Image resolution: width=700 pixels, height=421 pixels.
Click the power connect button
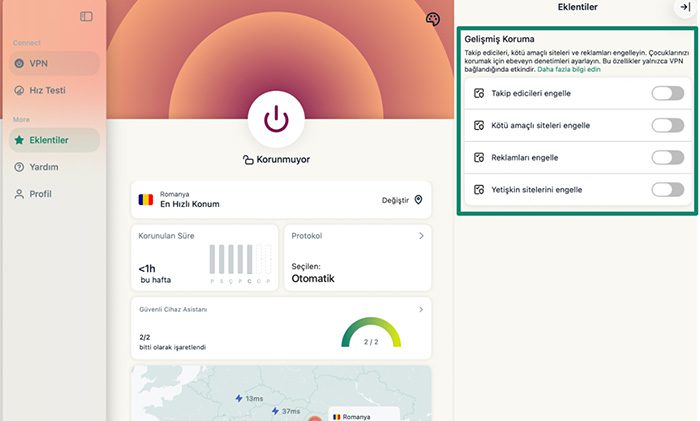pyautogui.click(x=276, y=119)
